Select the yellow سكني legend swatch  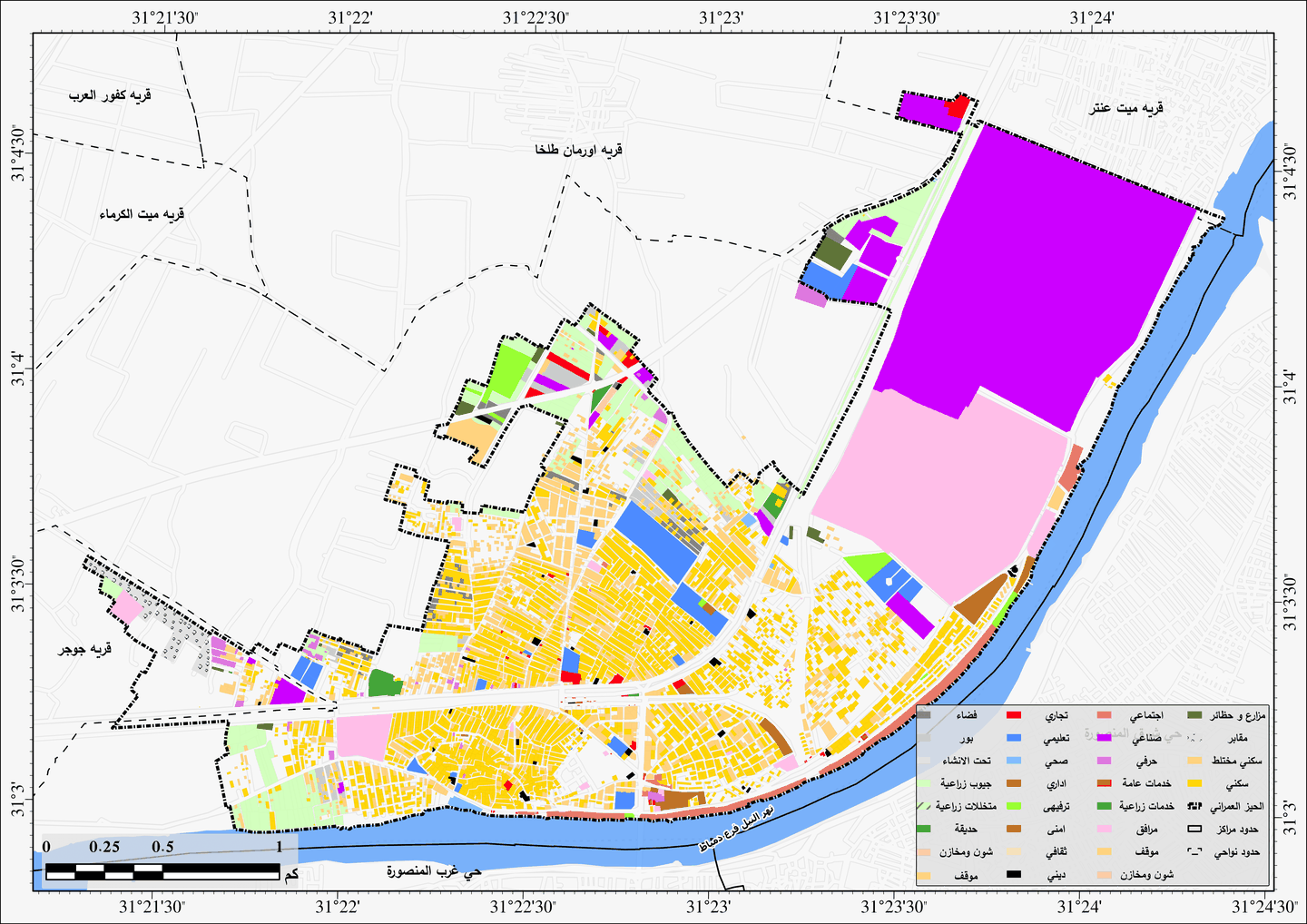tap(1195, 782)
